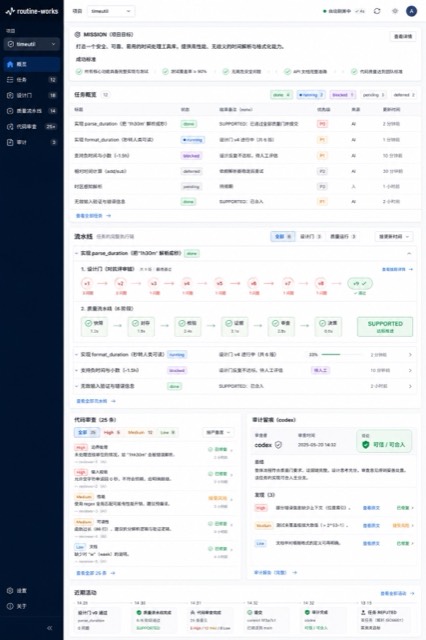Open the view all 25 reviews link
426x640 pixels.
95,573
